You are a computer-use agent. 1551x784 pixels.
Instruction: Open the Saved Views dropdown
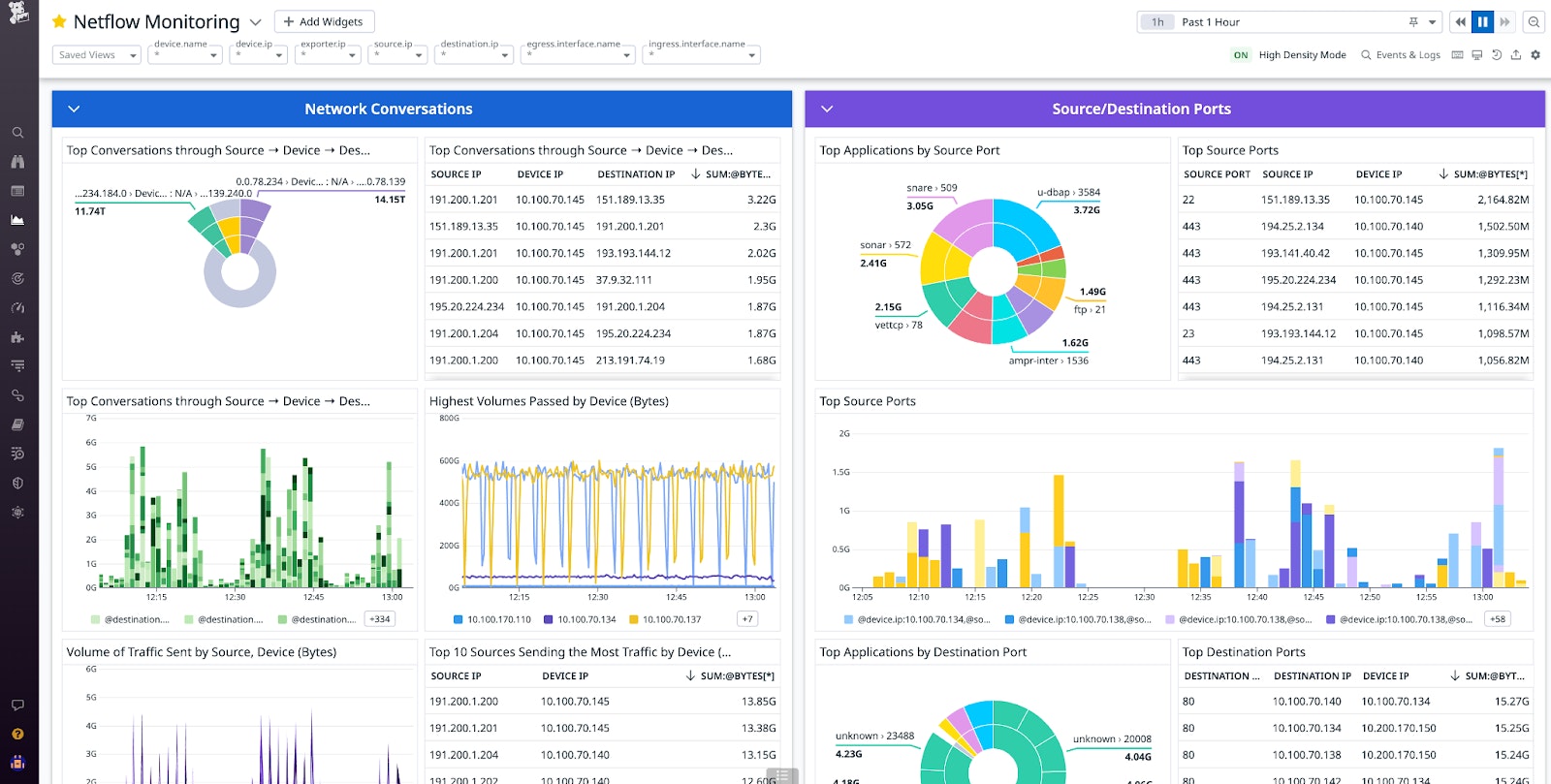point(96,55)
